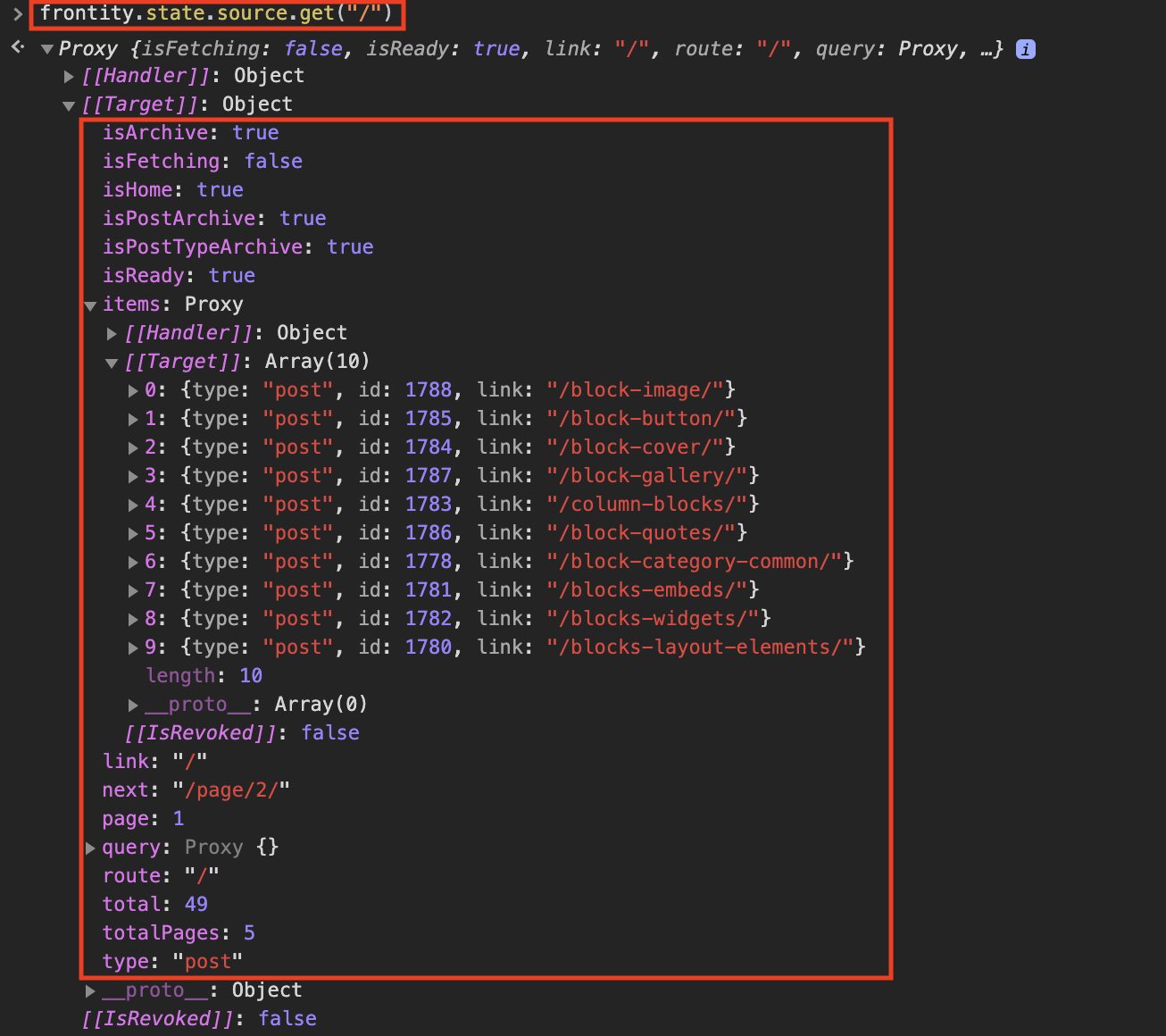This screenshot has width=1166, height=1036.
Task: Expand array item 2 block-cover
Action: 133,447
